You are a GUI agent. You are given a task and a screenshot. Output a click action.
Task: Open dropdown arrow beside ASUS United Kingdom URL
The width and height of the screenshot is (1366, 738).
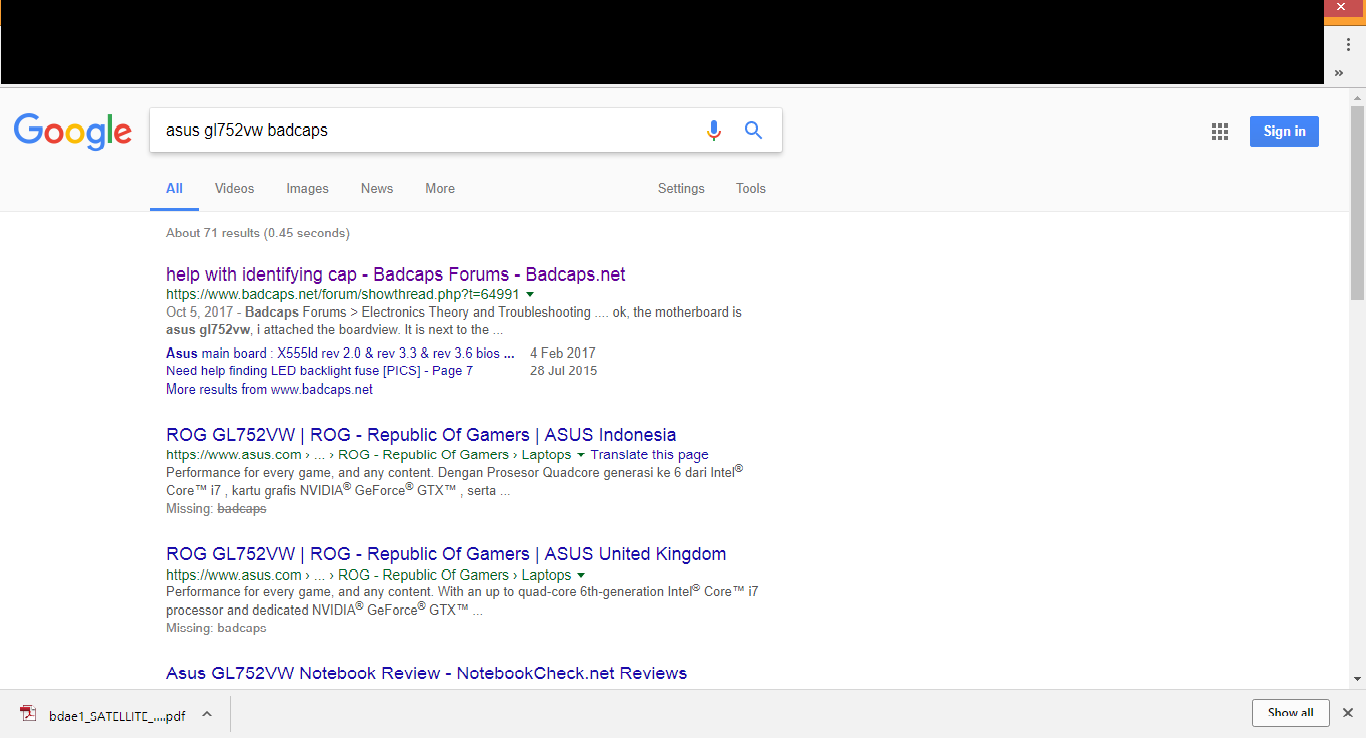pos(581,575)
